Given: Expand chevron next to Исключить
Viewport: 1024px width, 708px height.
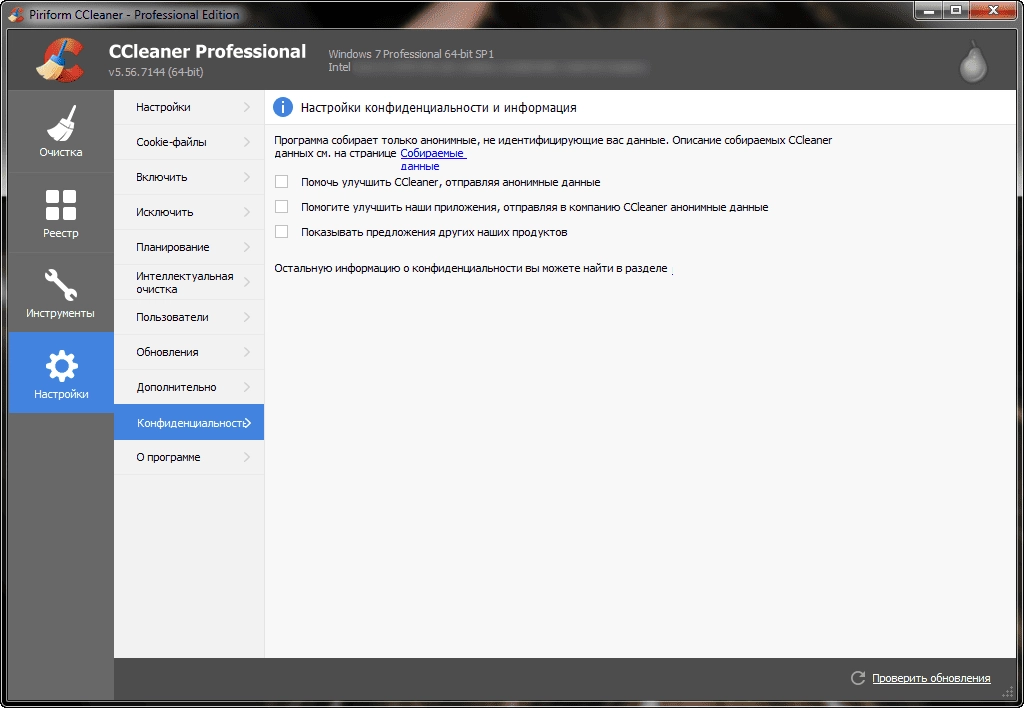Looking at the screenshot, I should pyautogui.click(x=247, y=212).
